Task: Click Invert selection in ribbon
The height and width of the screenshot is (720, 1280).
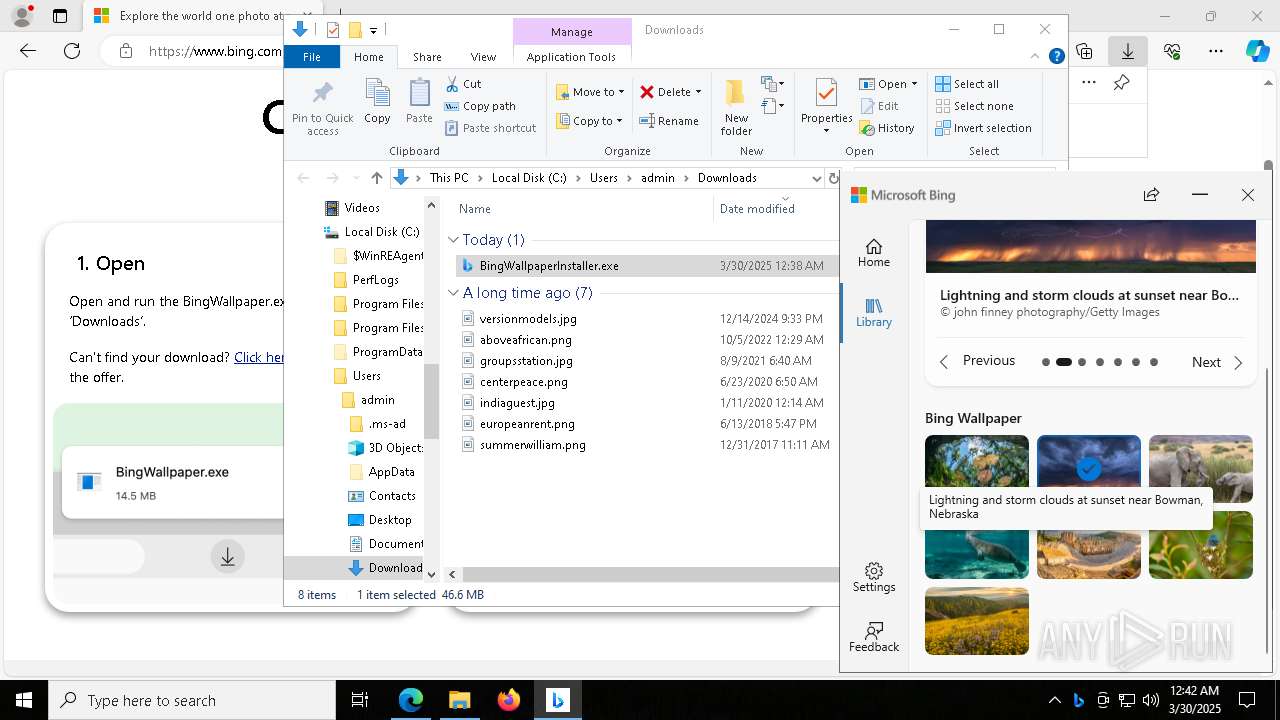Action: [983, 128]
